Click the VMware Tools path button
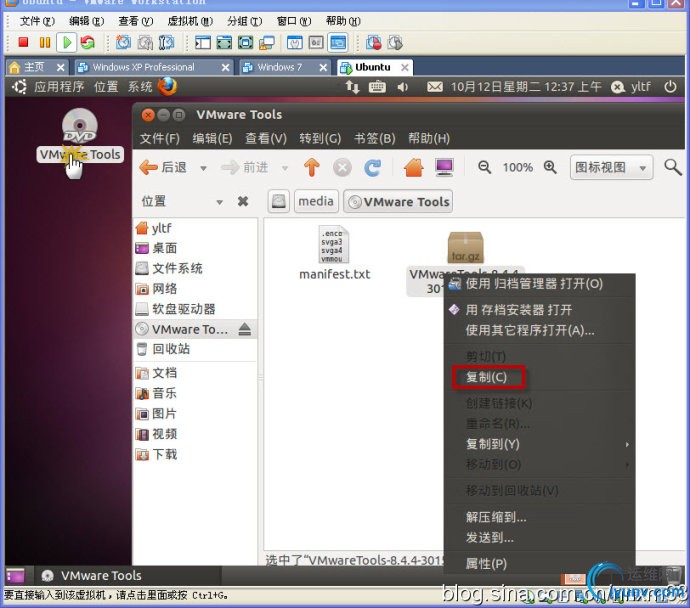The height and width of the screenshot is (608, 690). point(398,202)
